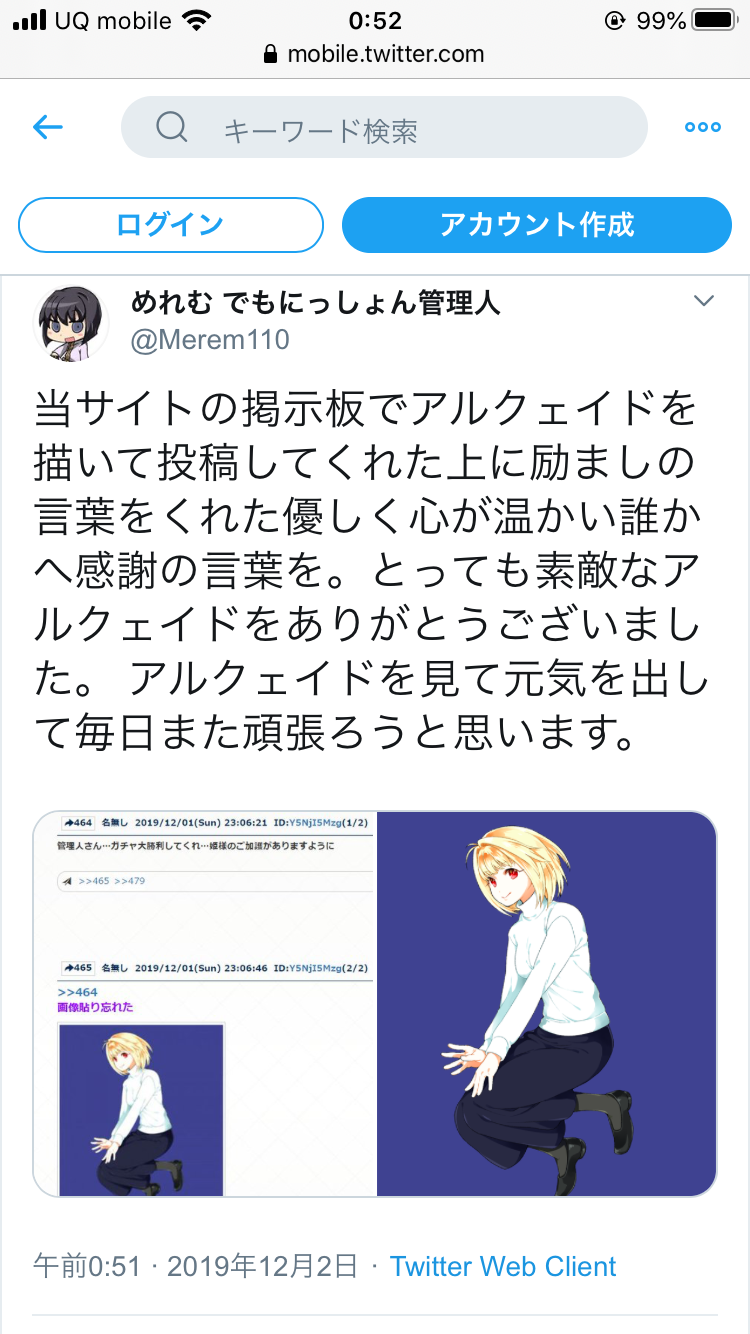The width and height of the screenshot is (750, 1334).
Task: Tap the Wi-Fi status icon
Action: coord(197,20)
